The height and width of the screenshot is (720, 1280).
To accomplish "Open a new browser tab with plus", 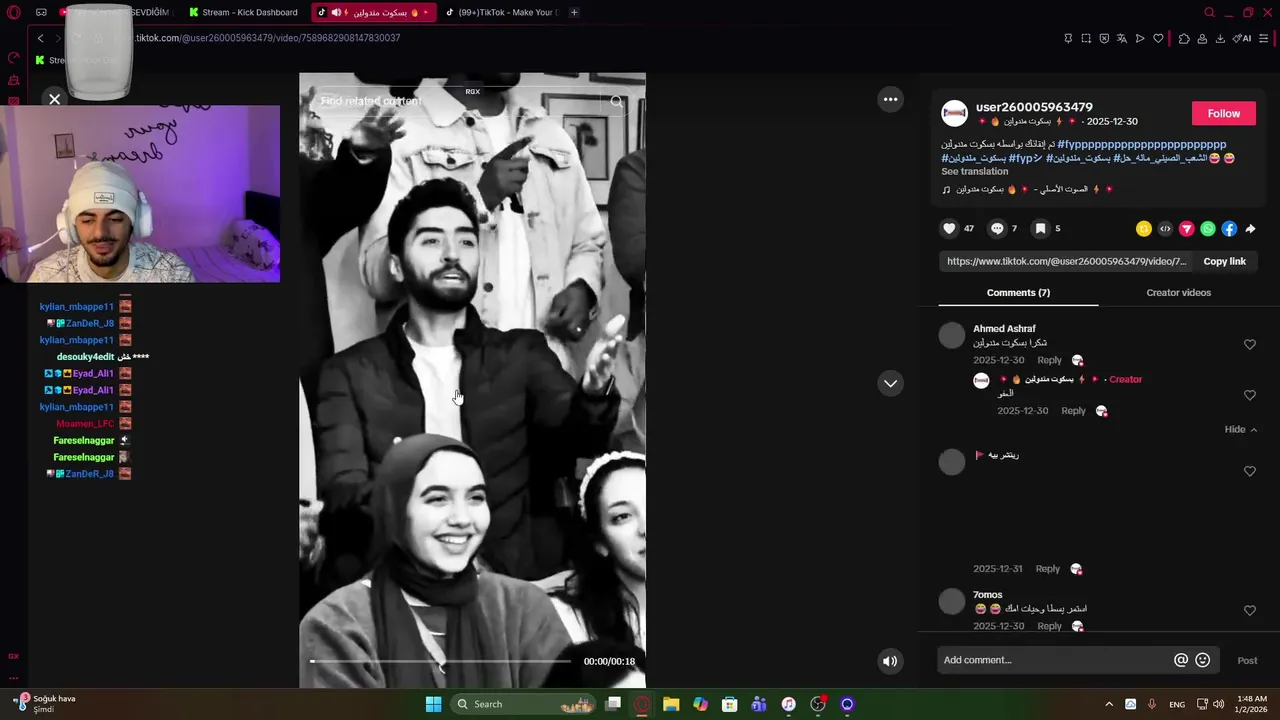I will click(574, 12).
